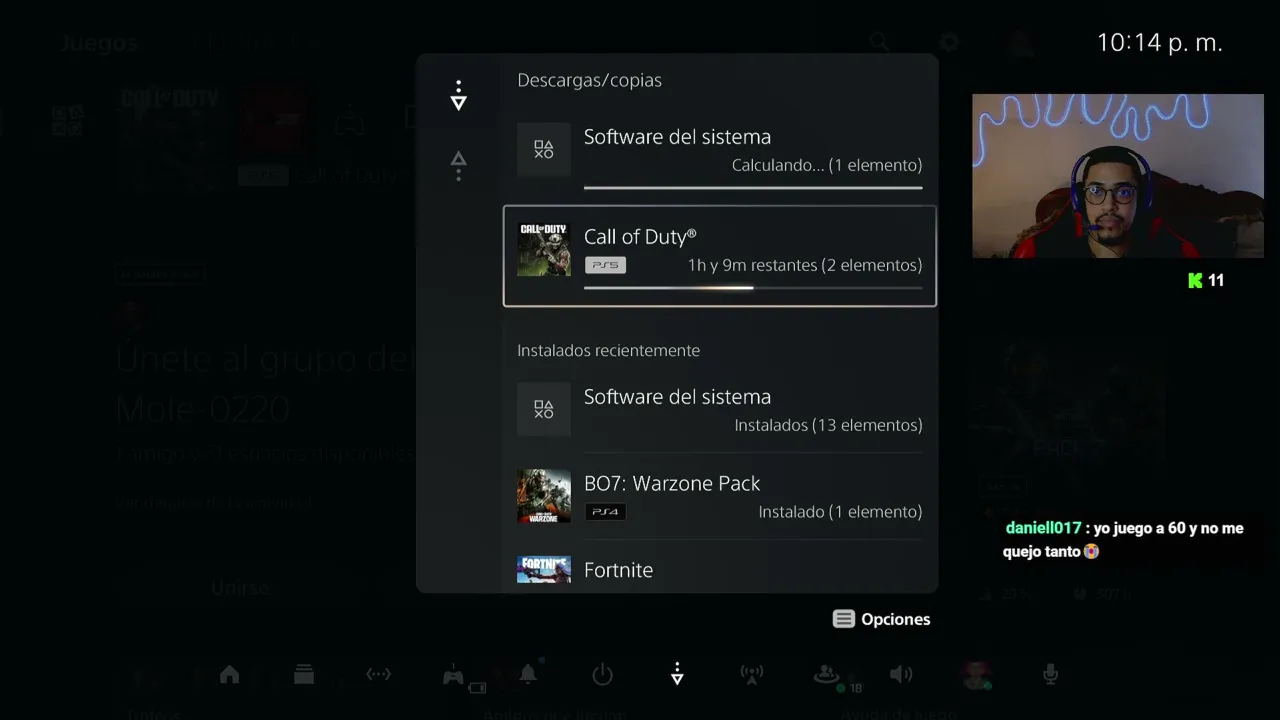The image size is (1280, 720).
Task: Click system software icon beside Instalados entry
Action: click(x=544, y=410)
